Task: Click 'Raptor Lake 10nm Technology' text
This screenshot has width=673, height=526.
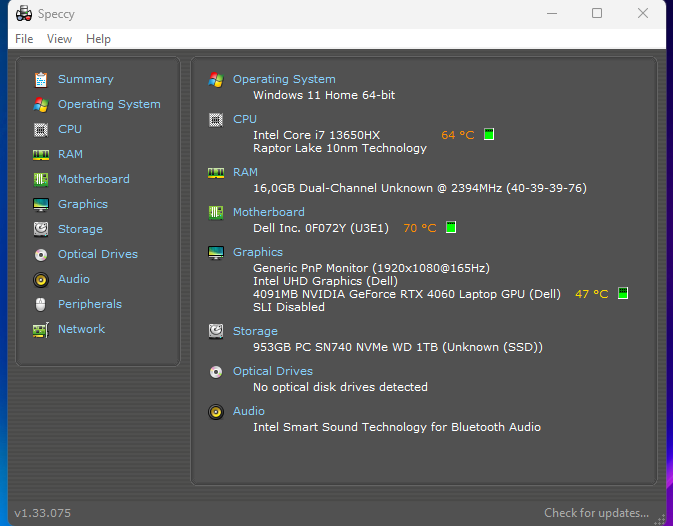Action: [340, 148]
